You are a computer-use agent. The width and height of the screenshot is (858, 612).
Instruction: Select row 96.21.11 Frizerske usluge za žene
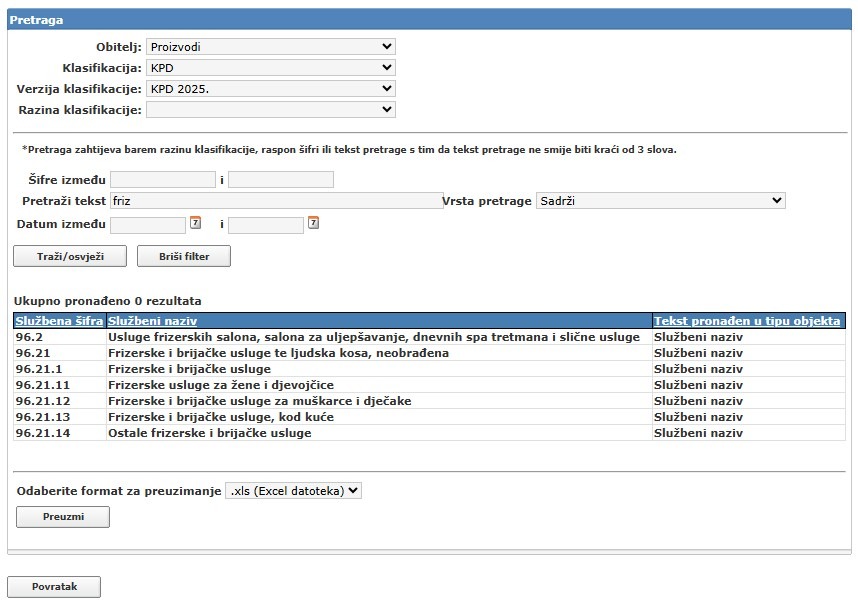click(220, 385)
